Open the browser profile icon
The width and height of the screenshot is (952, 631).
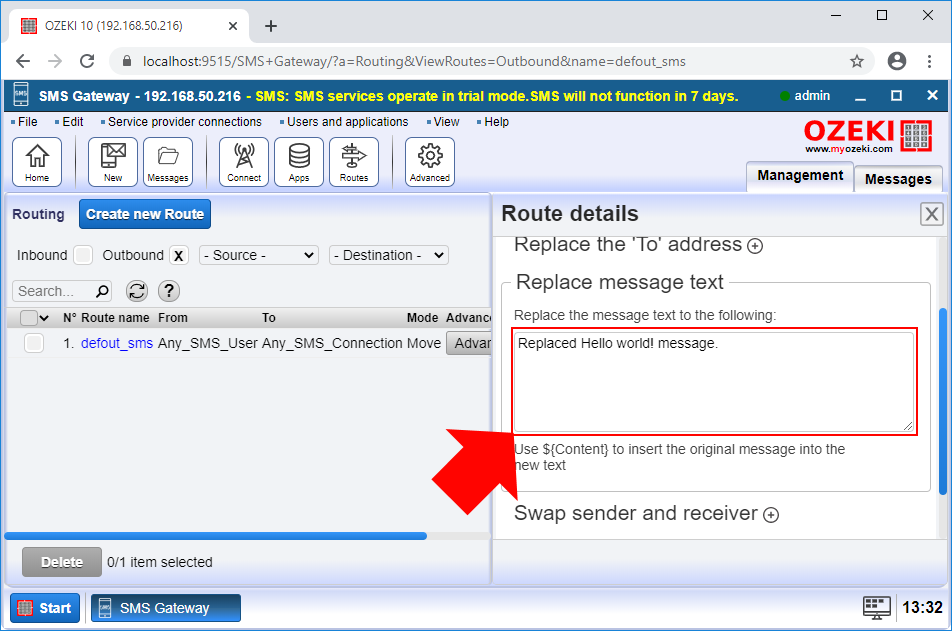(x=897, y=61)
